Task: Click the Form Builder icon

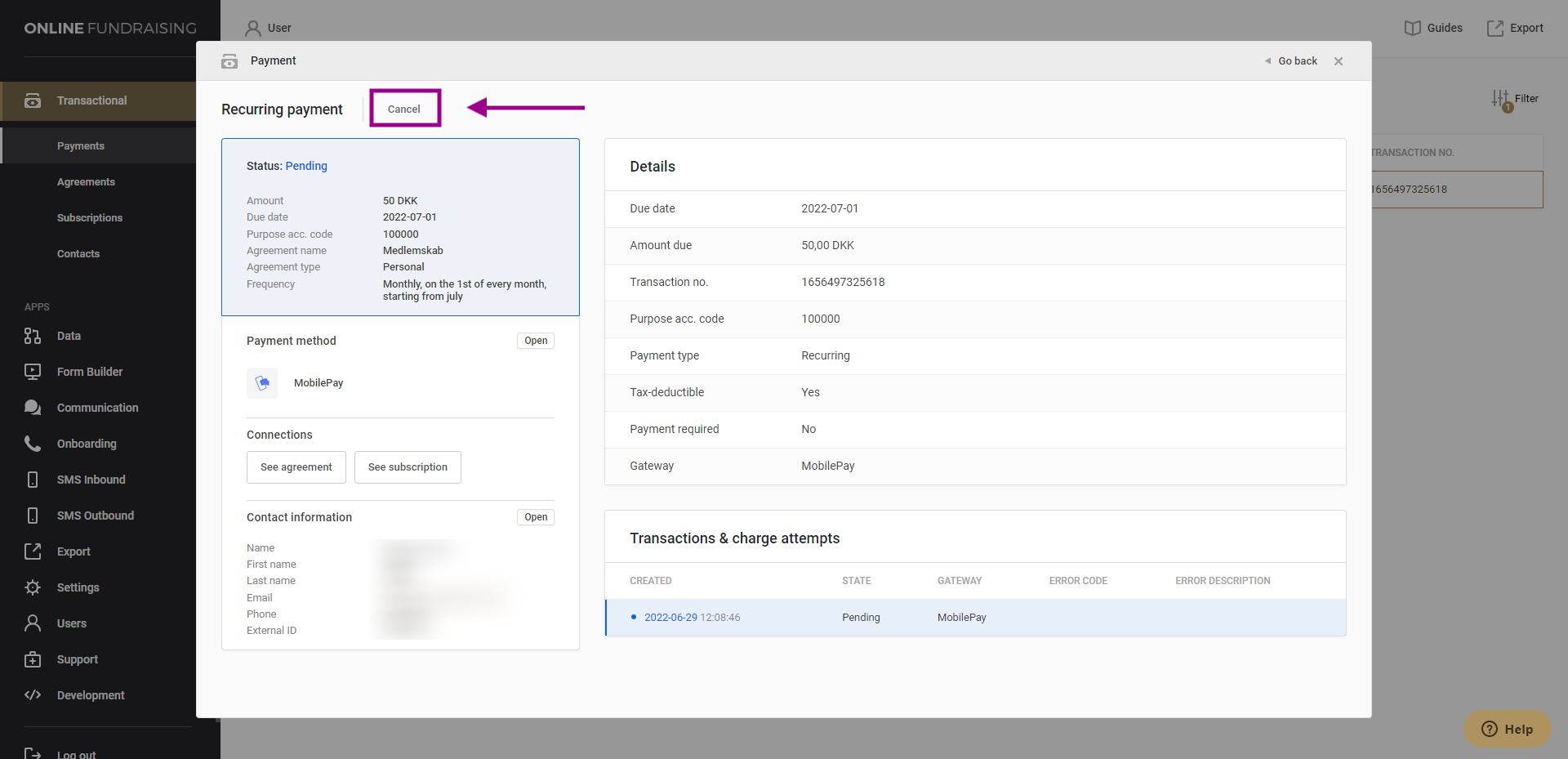Action: [x=33, y=372]
